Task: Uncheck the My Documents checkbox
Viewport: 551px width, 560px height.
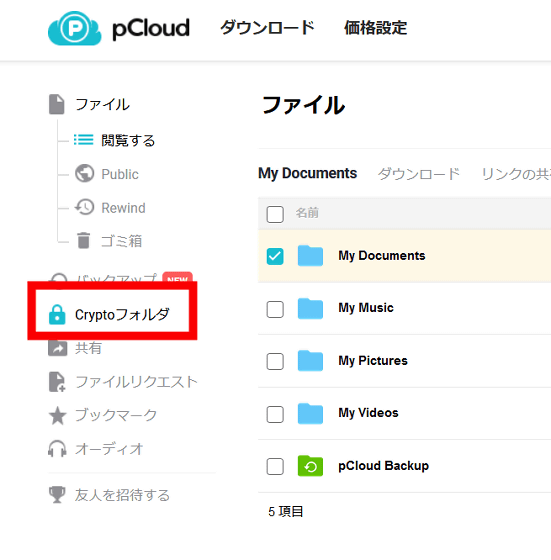Action: coord(275,256)
